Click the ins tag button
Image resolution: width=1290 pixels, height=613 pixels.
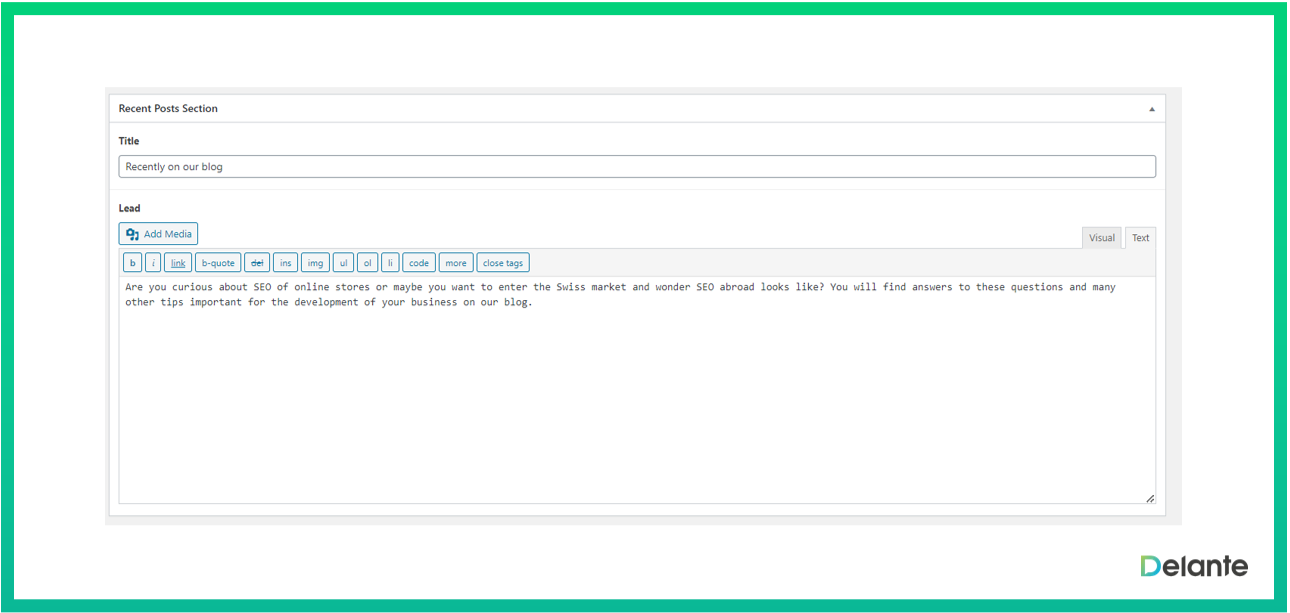point(286,263)
